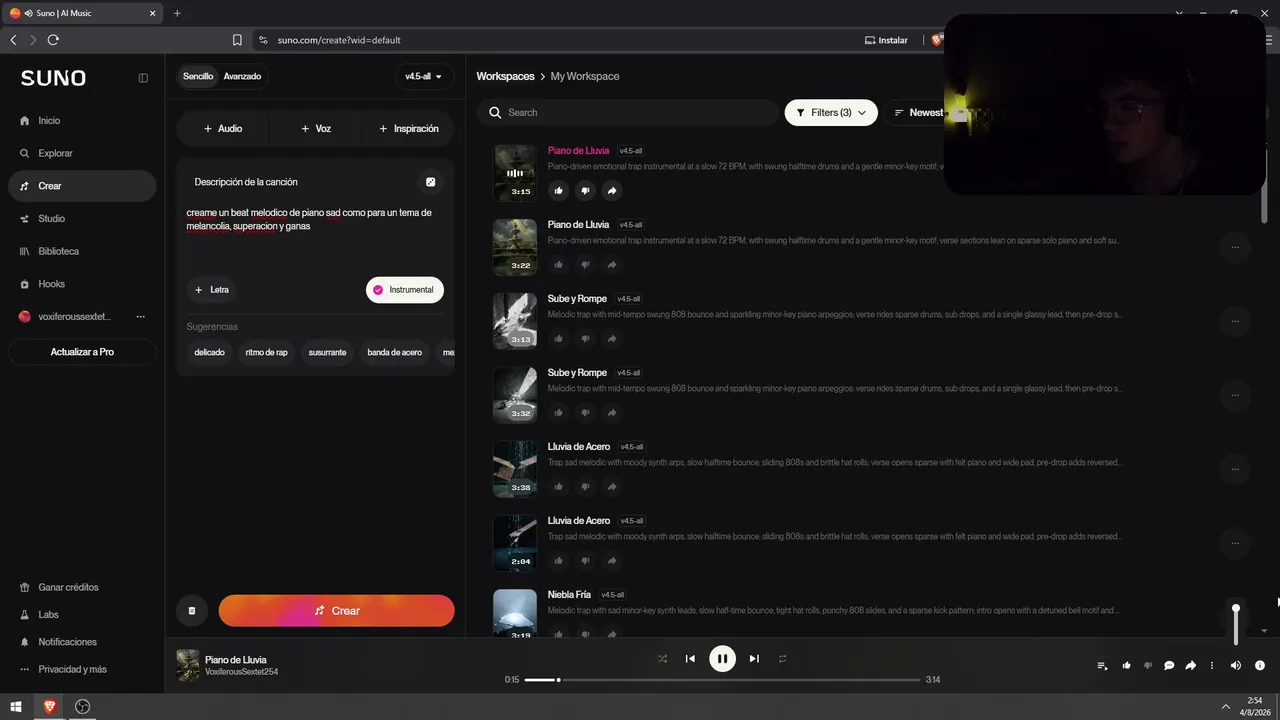Seek within the playback progress bar
1280x720 pixels.
coord(722,680)
